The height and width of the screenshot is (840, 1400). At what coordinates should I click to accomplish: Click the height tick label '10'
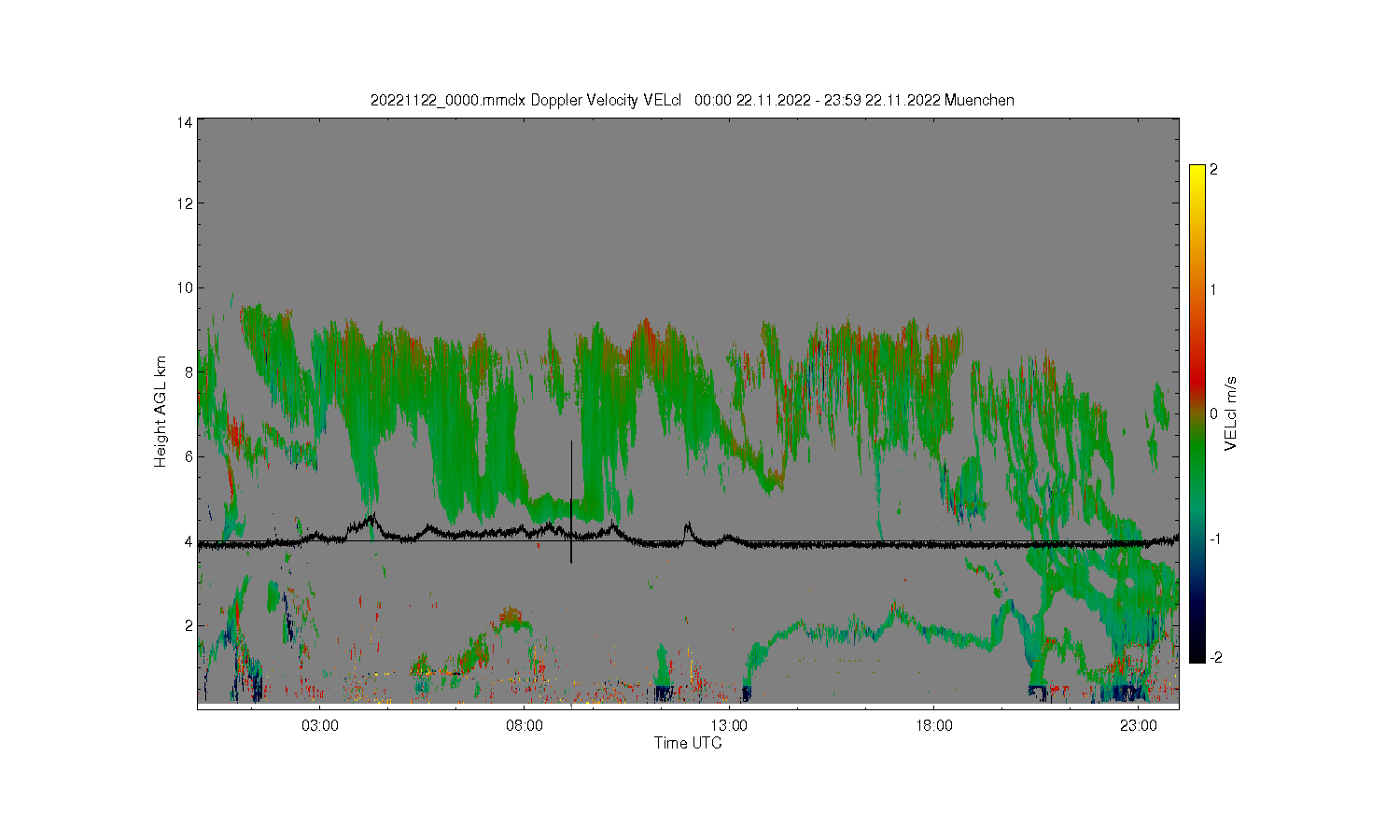[x=185, y=287]
